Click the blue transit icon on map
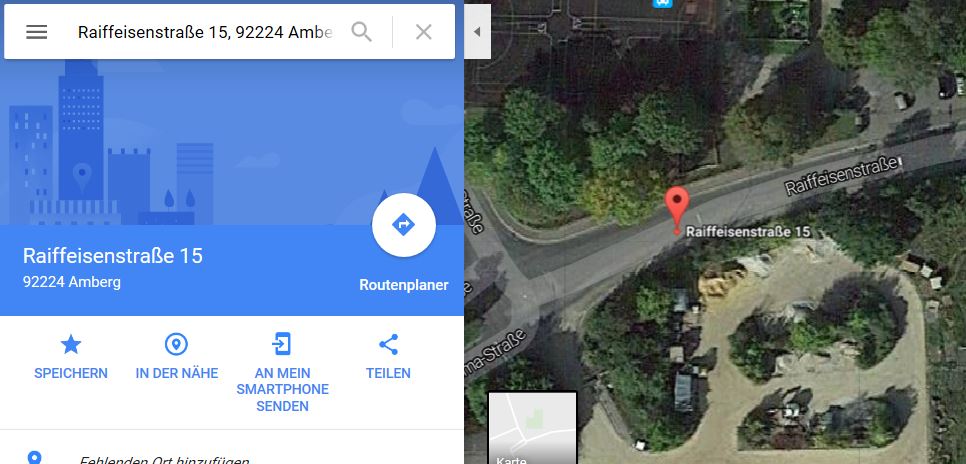The image size is (966, 464). (x=662, y=3)
